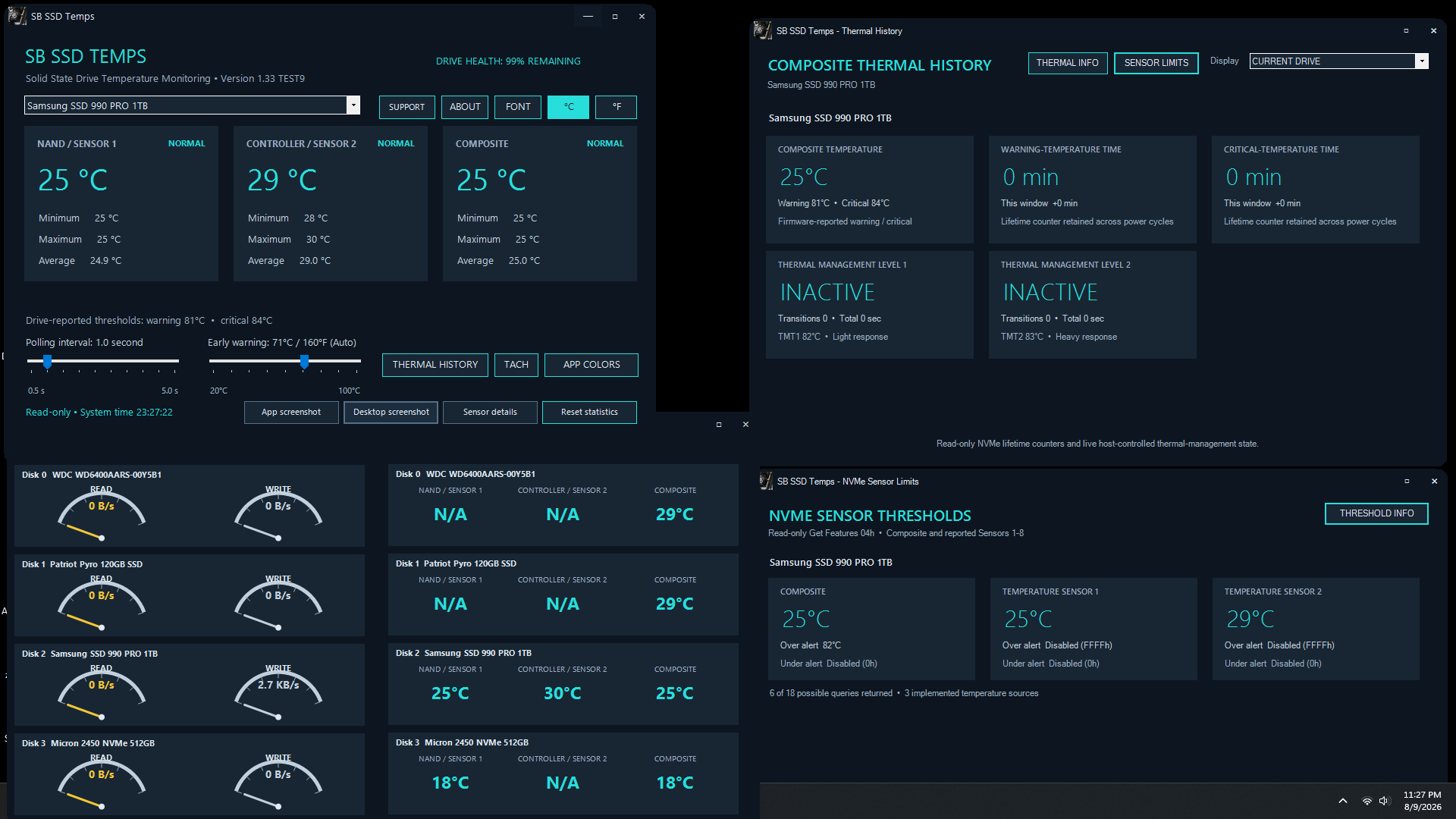The width and height of the screenshot is (1456, 819).
Task: Toggle the SENSOR LIMITS view button
Action: pos(1156,63)
